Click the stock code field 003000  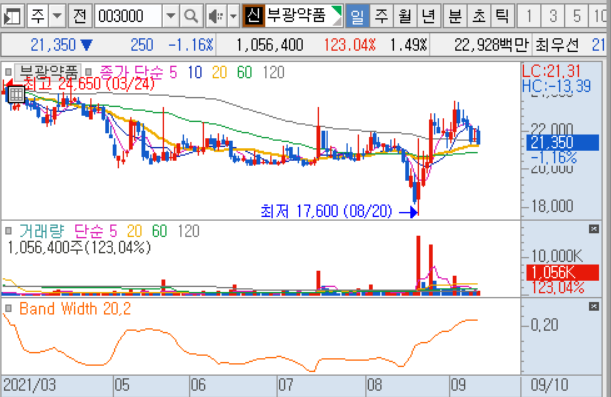point(128,16)
